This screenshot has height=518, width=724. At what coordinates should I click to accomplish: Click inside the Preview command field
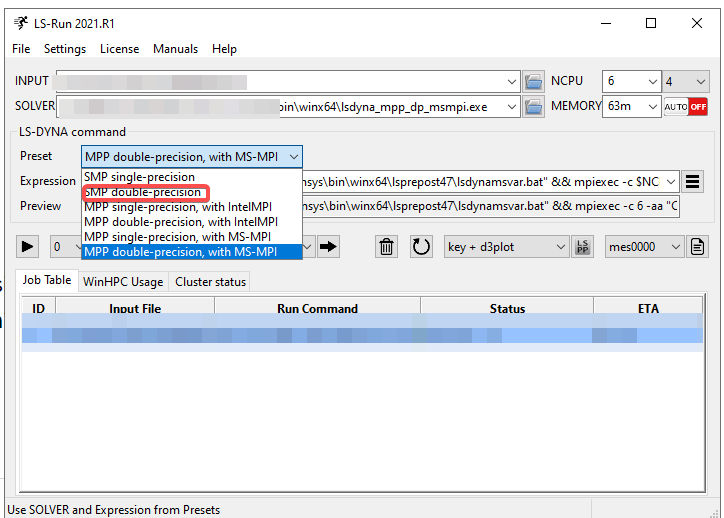click(491, 206)
